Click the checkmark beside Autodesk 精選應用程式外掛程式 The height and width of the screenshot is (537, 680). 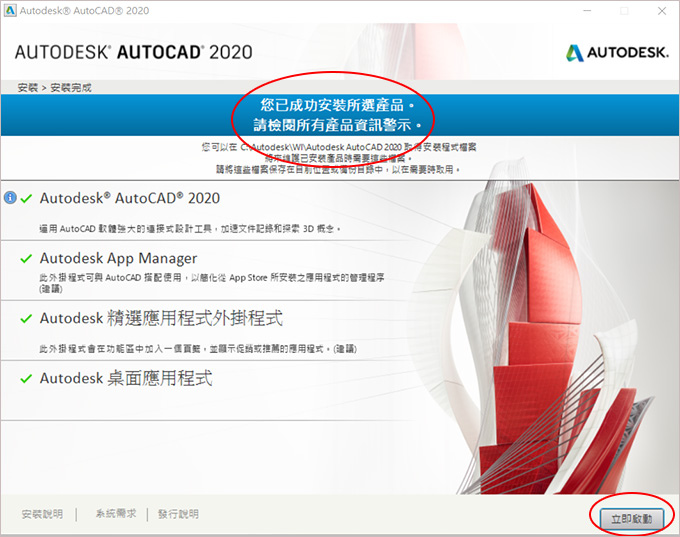point(26,319)
